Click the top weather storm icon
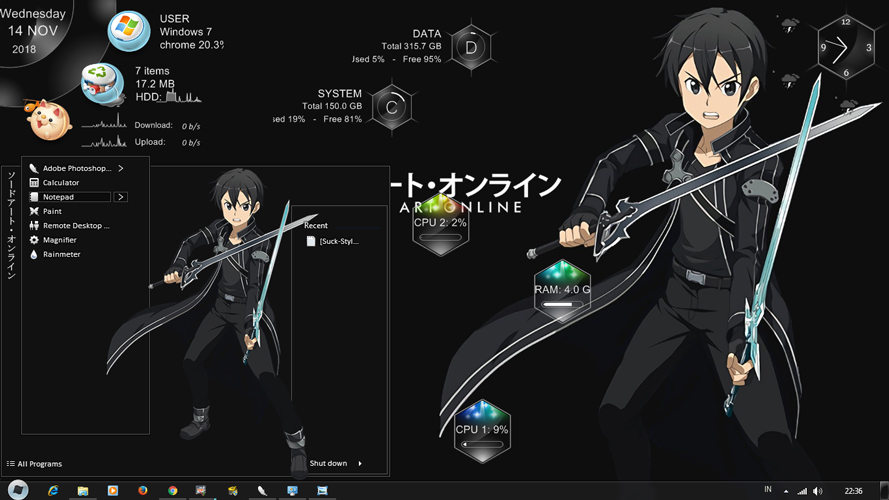Image resolution: width=889 pixels, height=500 pixels. pyautogui.click(x=790, y=25)
